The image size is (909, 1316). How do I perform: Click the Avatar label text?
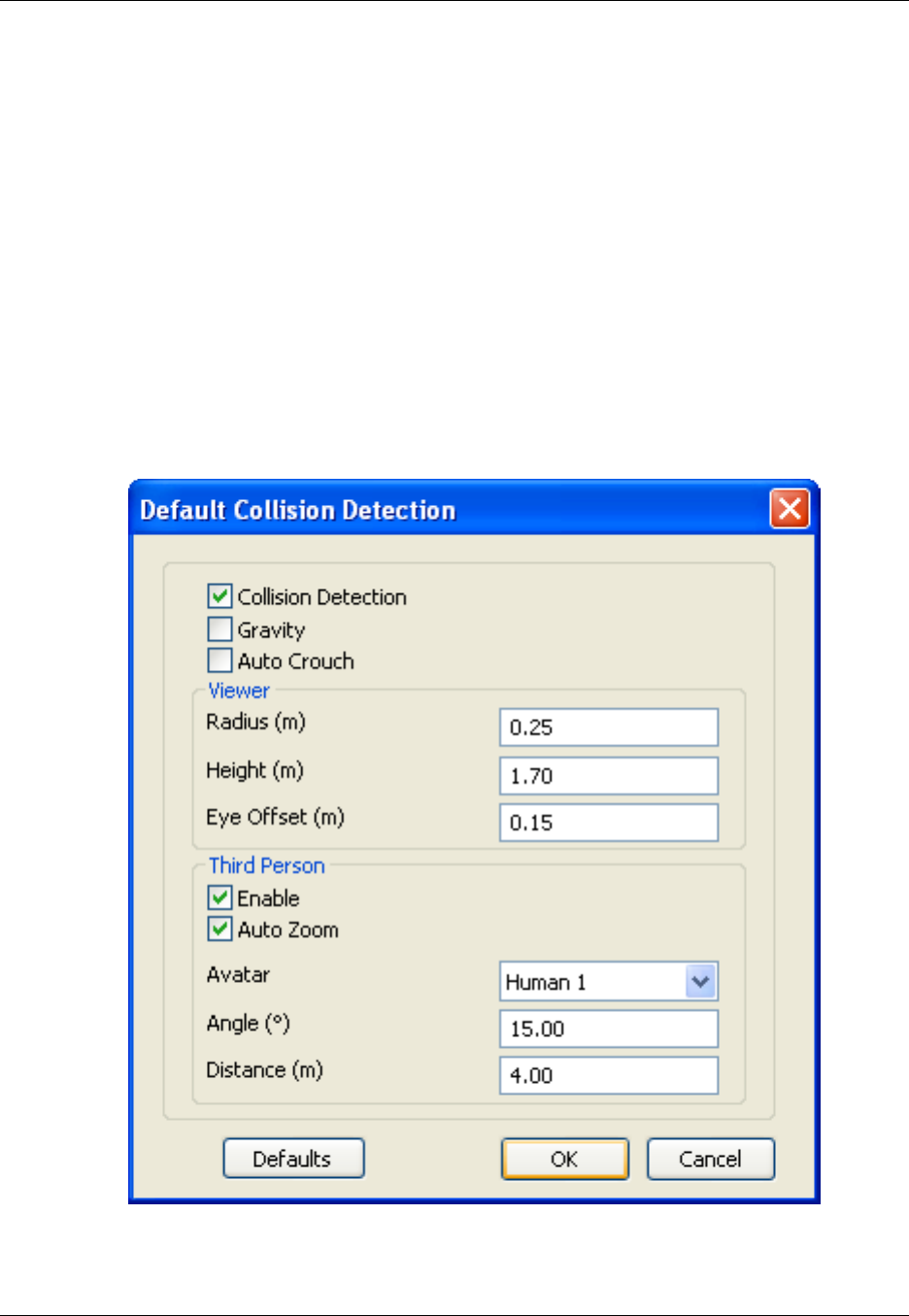coord(238,974)
